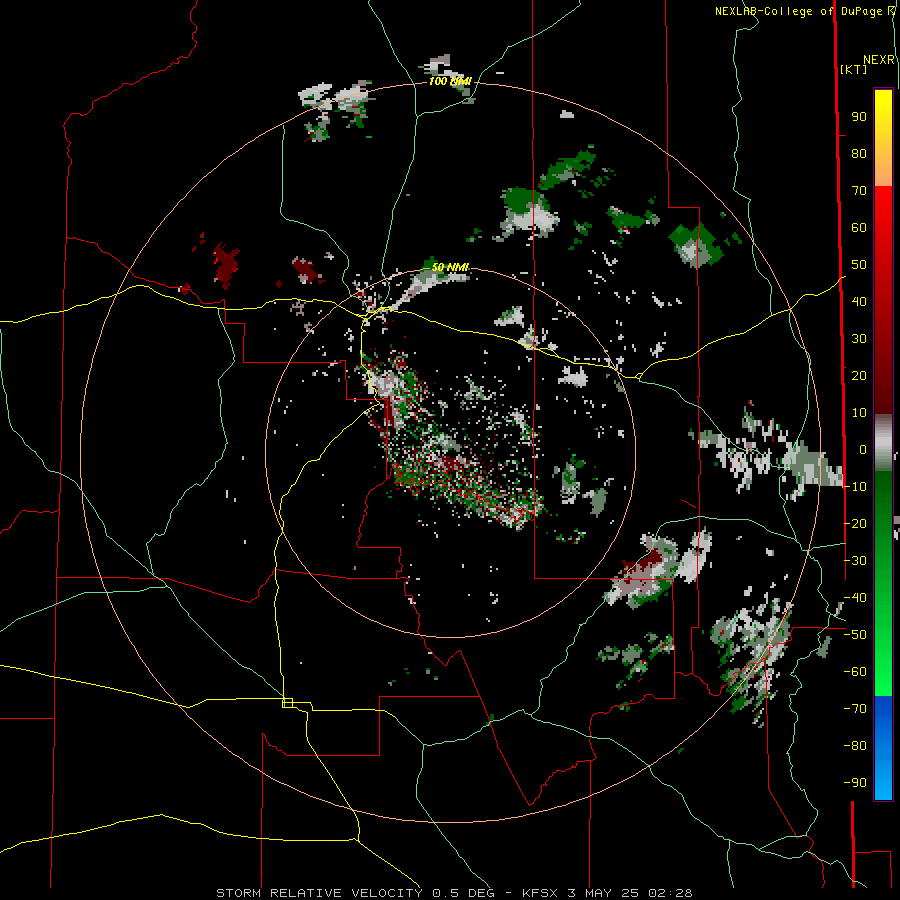Click the green band near -40 kt
The width and height of the screenshot is (900, 900).
coord(883,597)
